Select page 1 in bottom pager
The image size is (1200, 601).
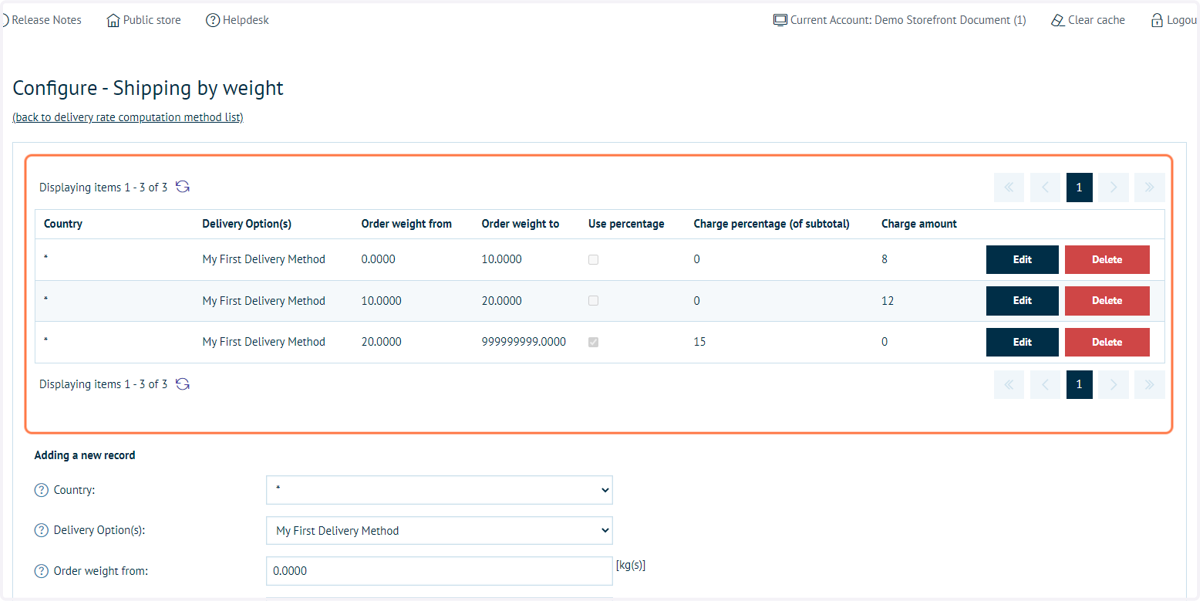[1079, 384]
